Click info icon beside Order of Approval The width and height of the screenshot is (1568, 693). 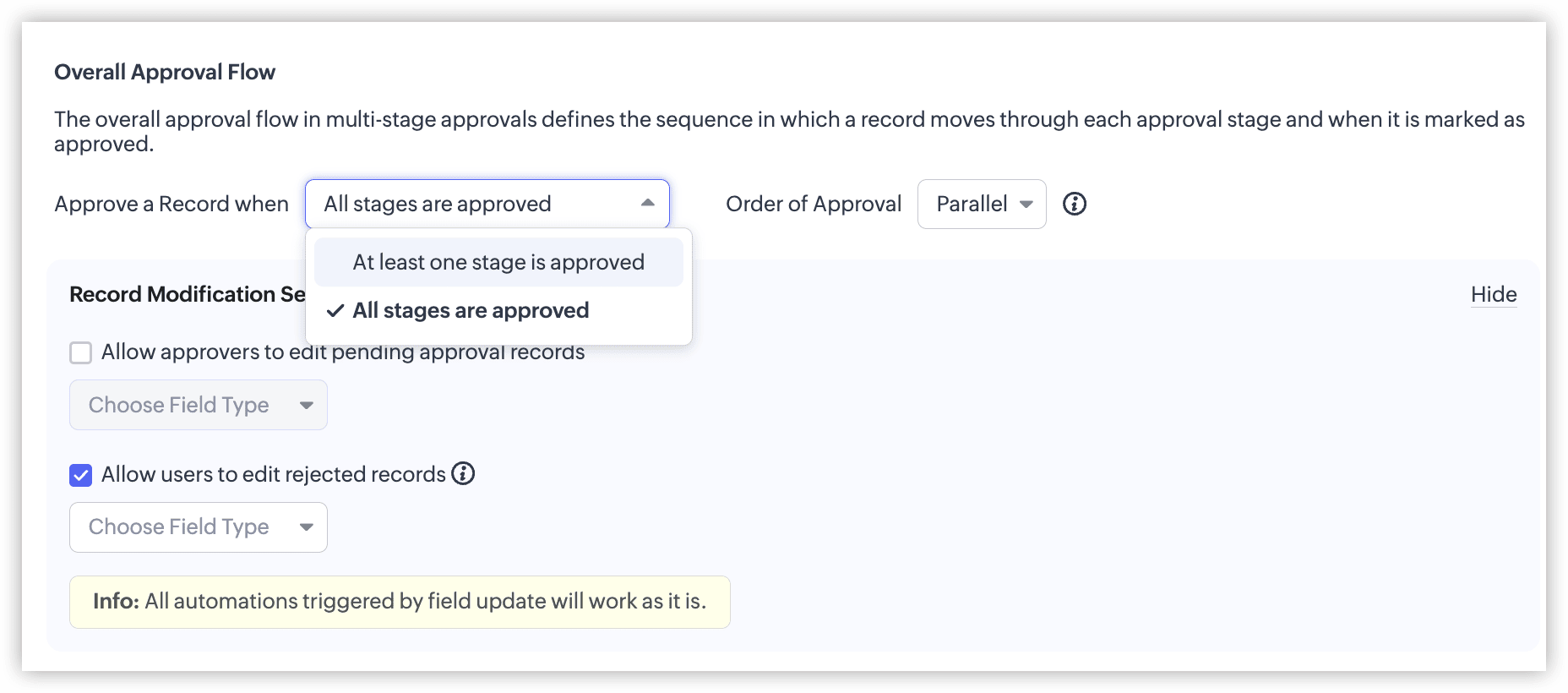click(1074, 204)
